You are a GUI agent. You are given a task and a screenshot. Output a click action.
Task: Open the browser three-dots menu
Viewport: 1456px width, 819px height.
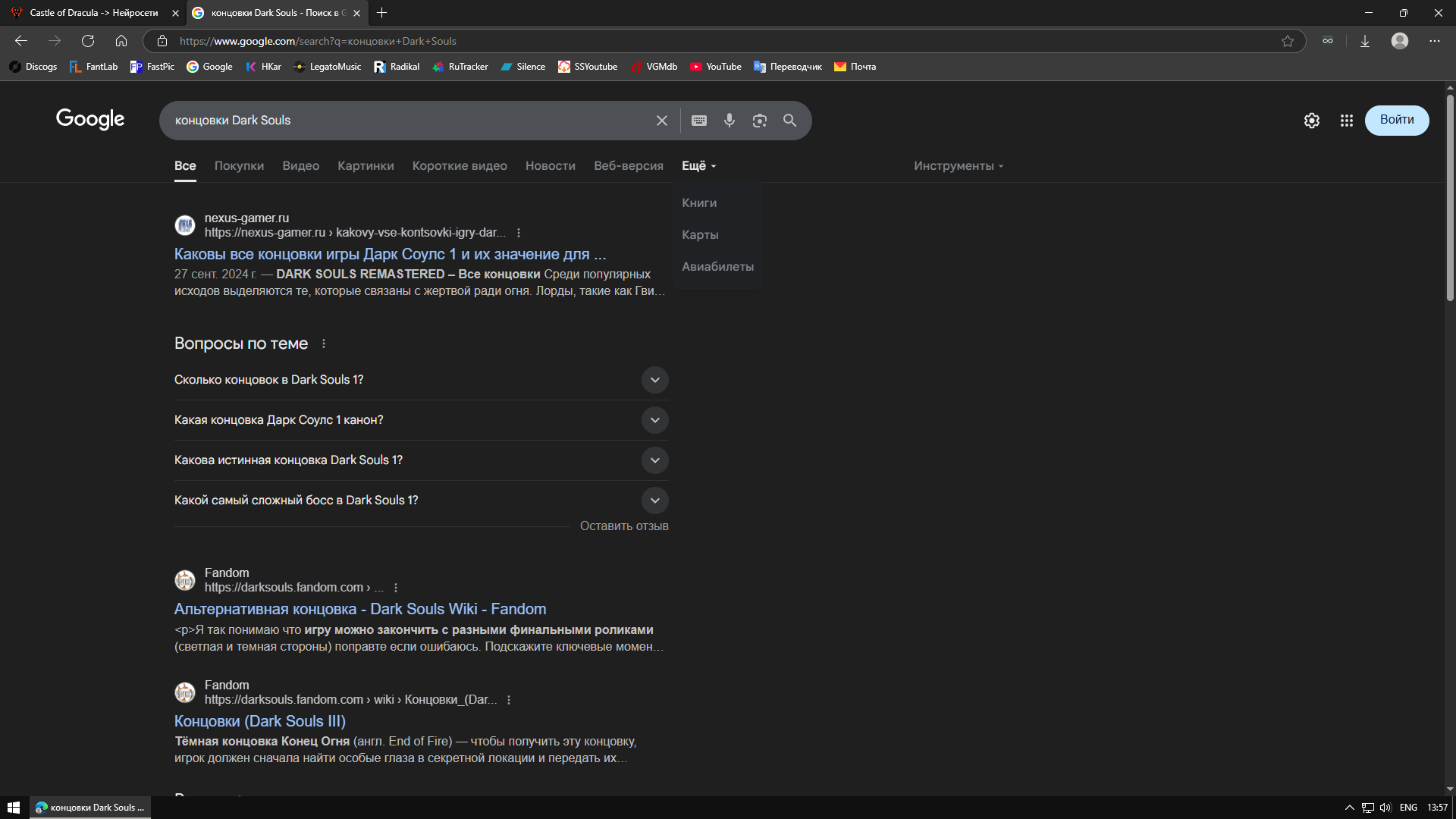(1435, 41)
